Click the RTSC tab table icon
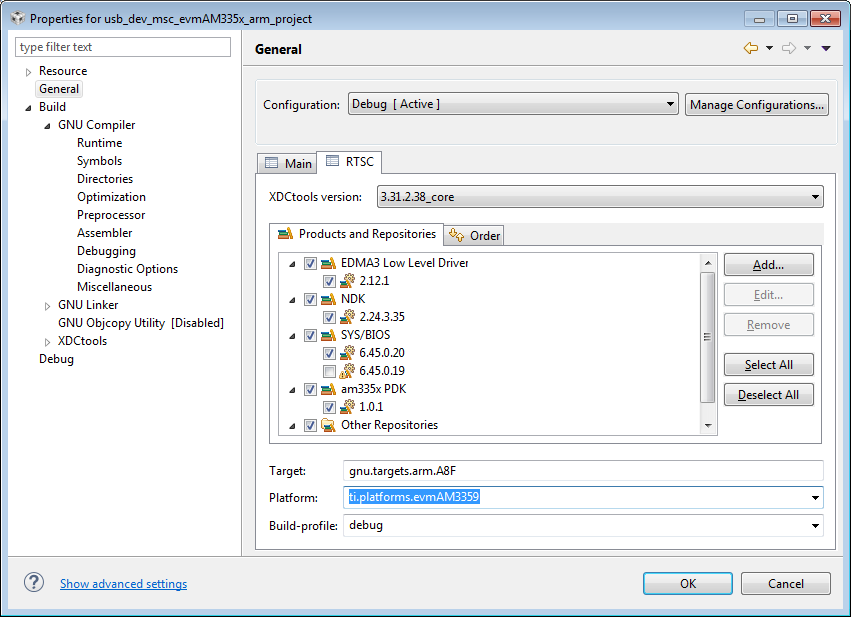851x617 pixels. [332, 161]
